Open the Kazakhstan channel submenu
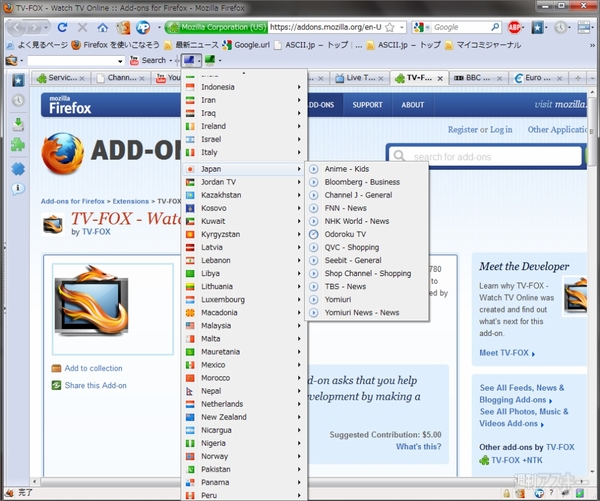600x501 pixels. pos(245,195)
